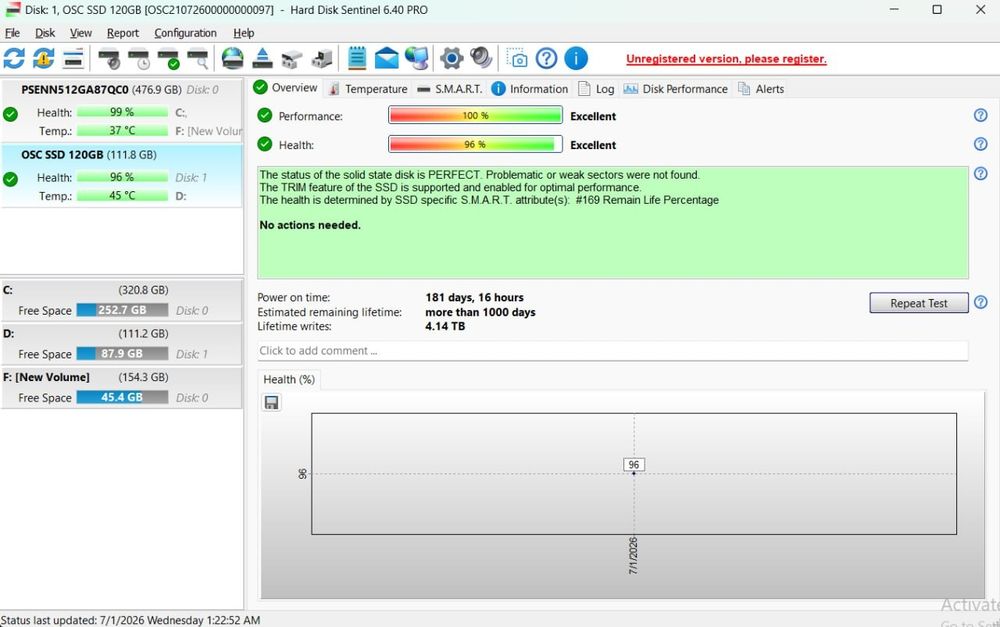Click the camera screenshot capture icon

517,59
